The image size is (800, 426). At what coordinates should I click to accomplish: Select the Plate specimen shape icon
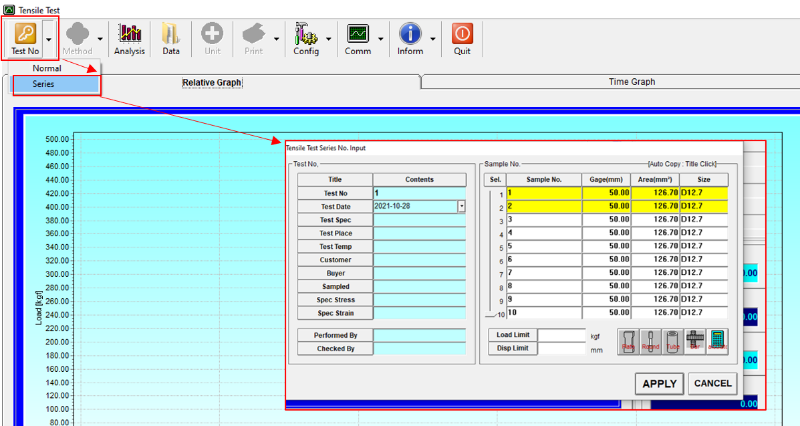pos(628,341)
